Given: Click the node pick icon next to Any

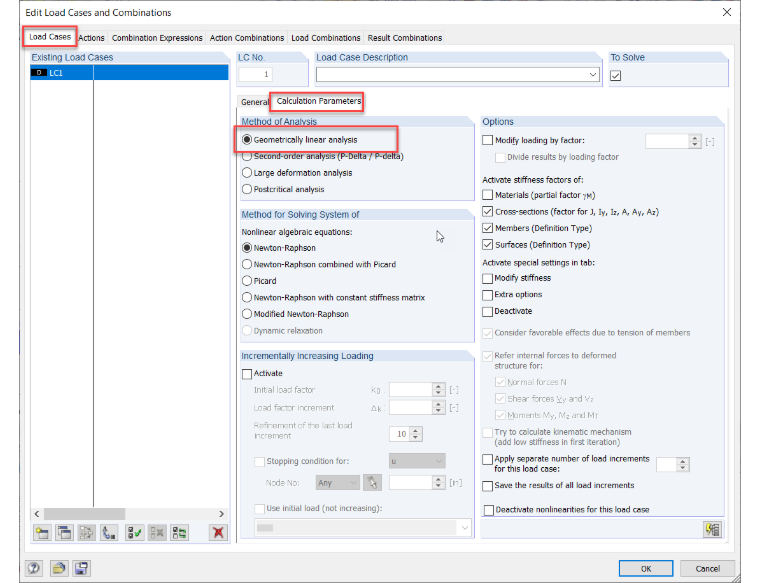Looking at the screenshot, I should 372,483.
